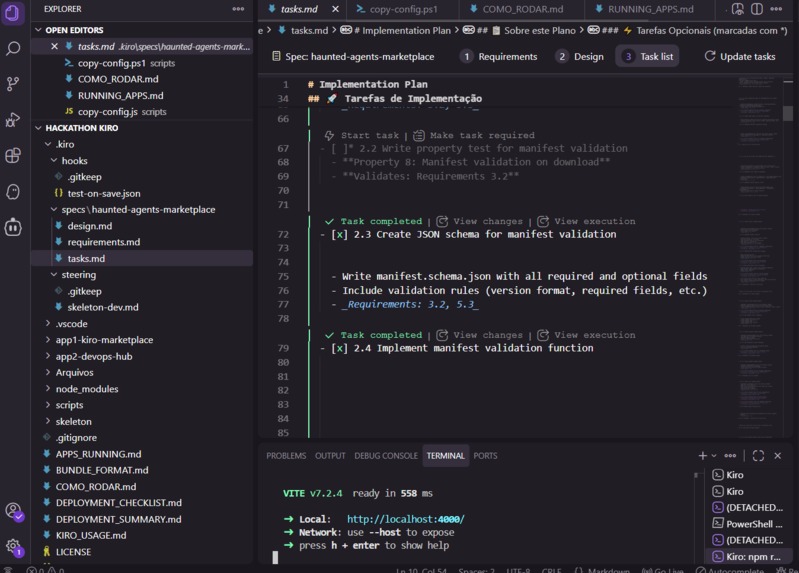Viewport: 799px width, 573px height.
Task: Open terminal panel more actions ellipsis
Action: pyautogui.click(x=730, y=455)
